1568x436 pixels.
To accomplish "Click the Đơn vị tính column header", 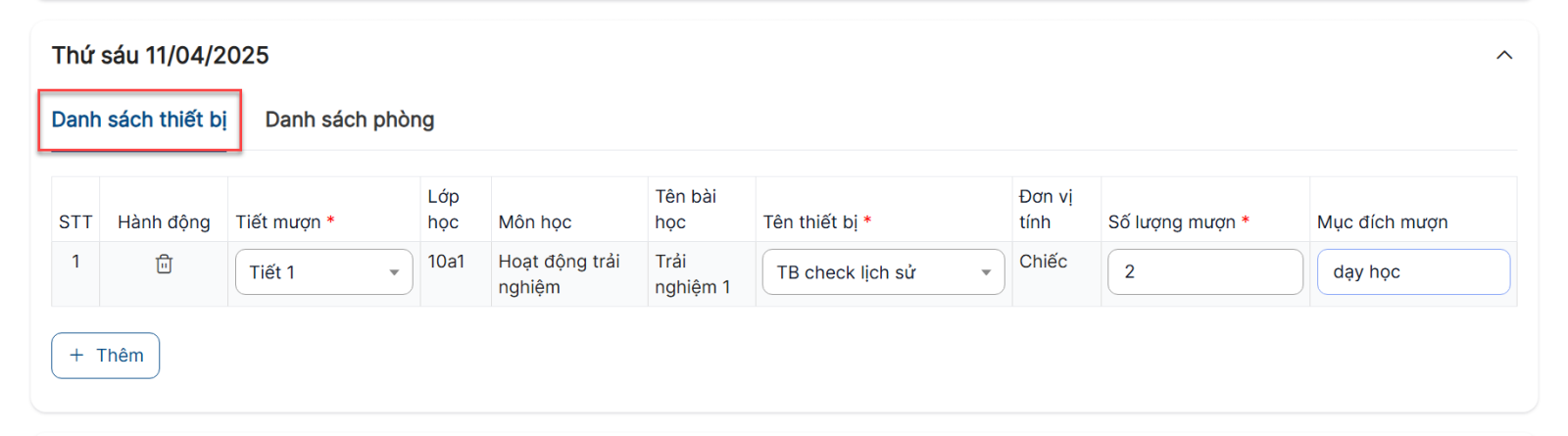I will tap(1046, 210).
